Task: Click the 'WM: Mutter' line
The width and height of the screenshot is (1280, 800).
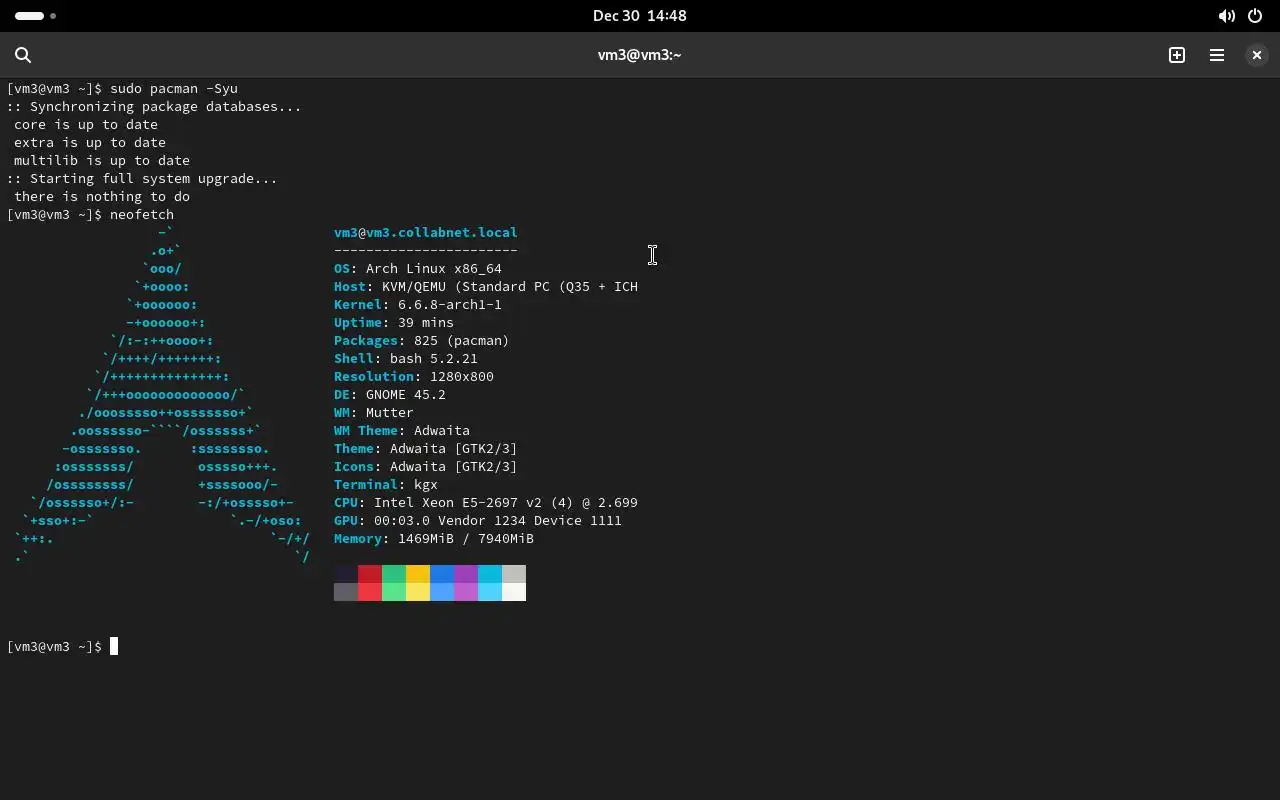Action: coord(374,412)
